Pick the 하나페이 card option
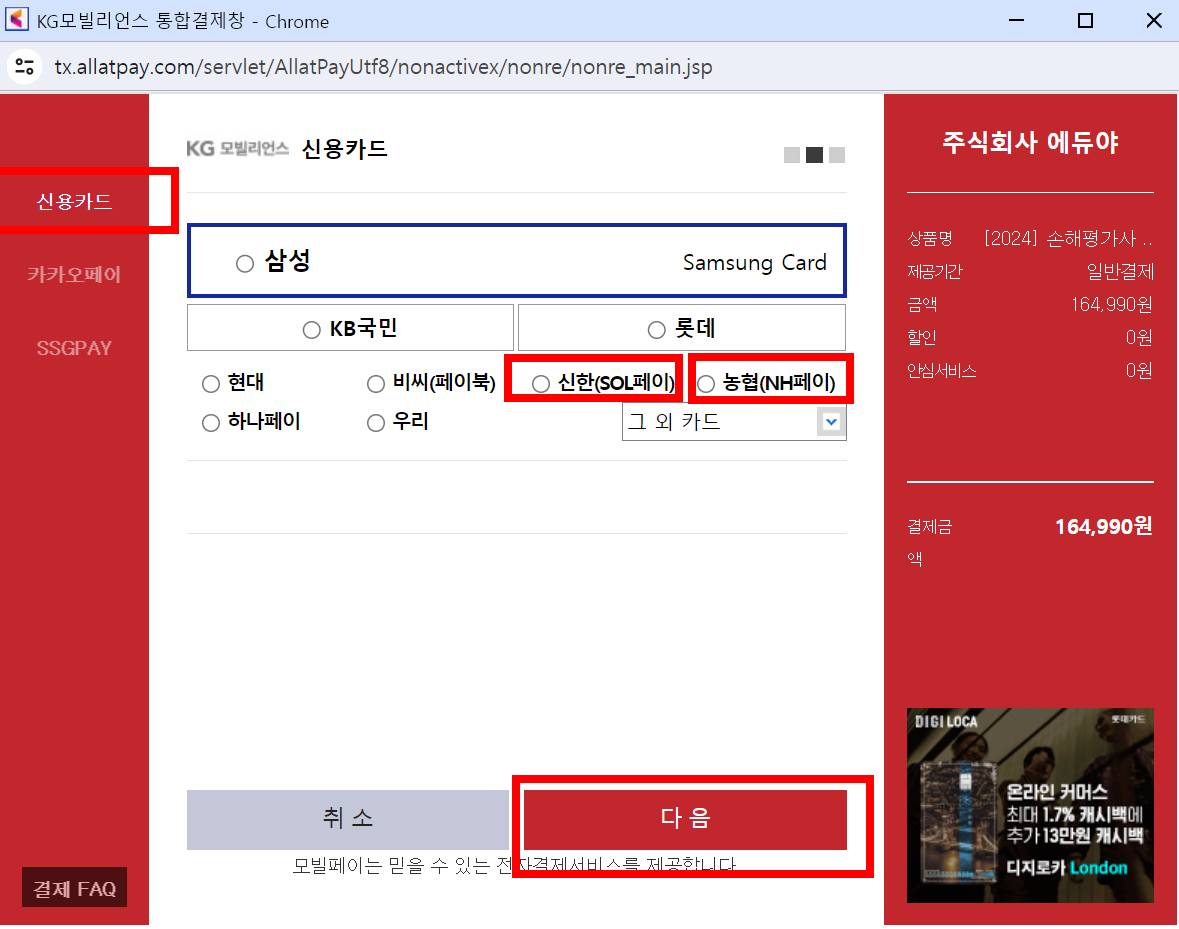The image size is (1179, 929). 210,423
